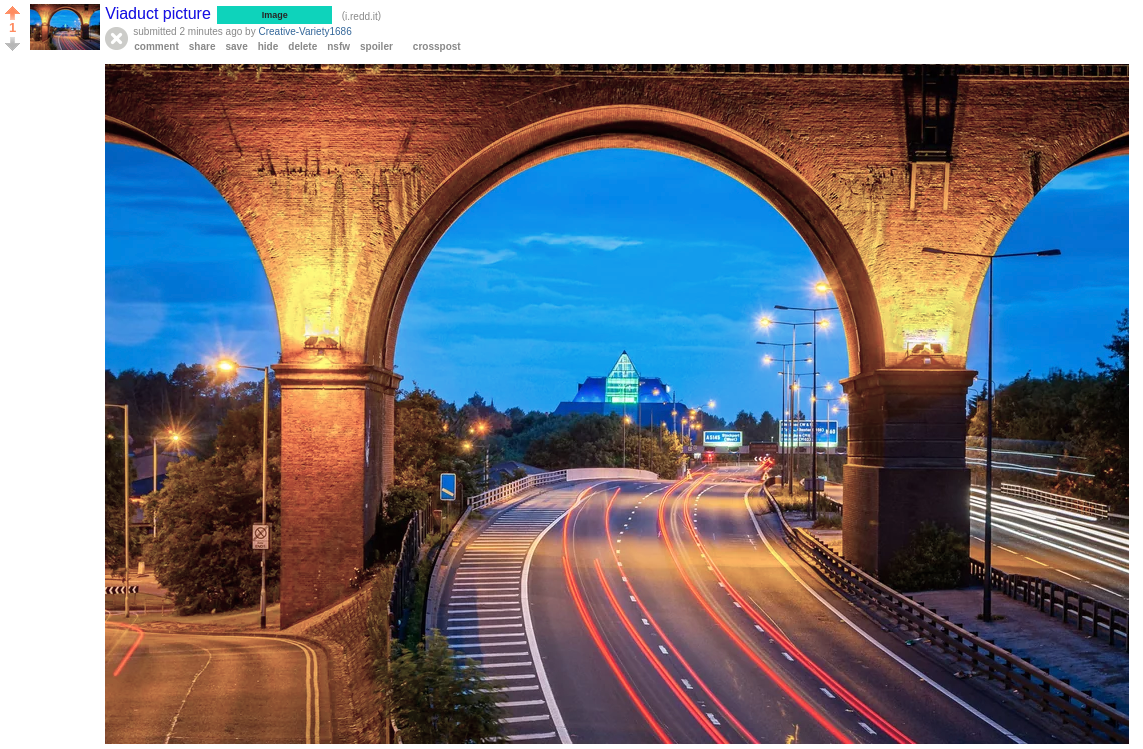Click the post score number 1

pos(12,28)
